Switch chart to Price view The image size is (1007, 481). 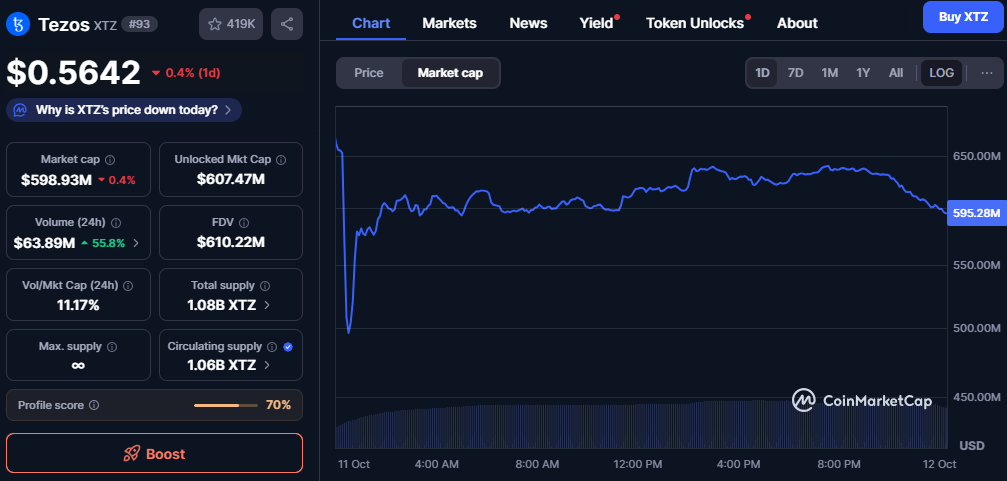click(x=369, y=73)
